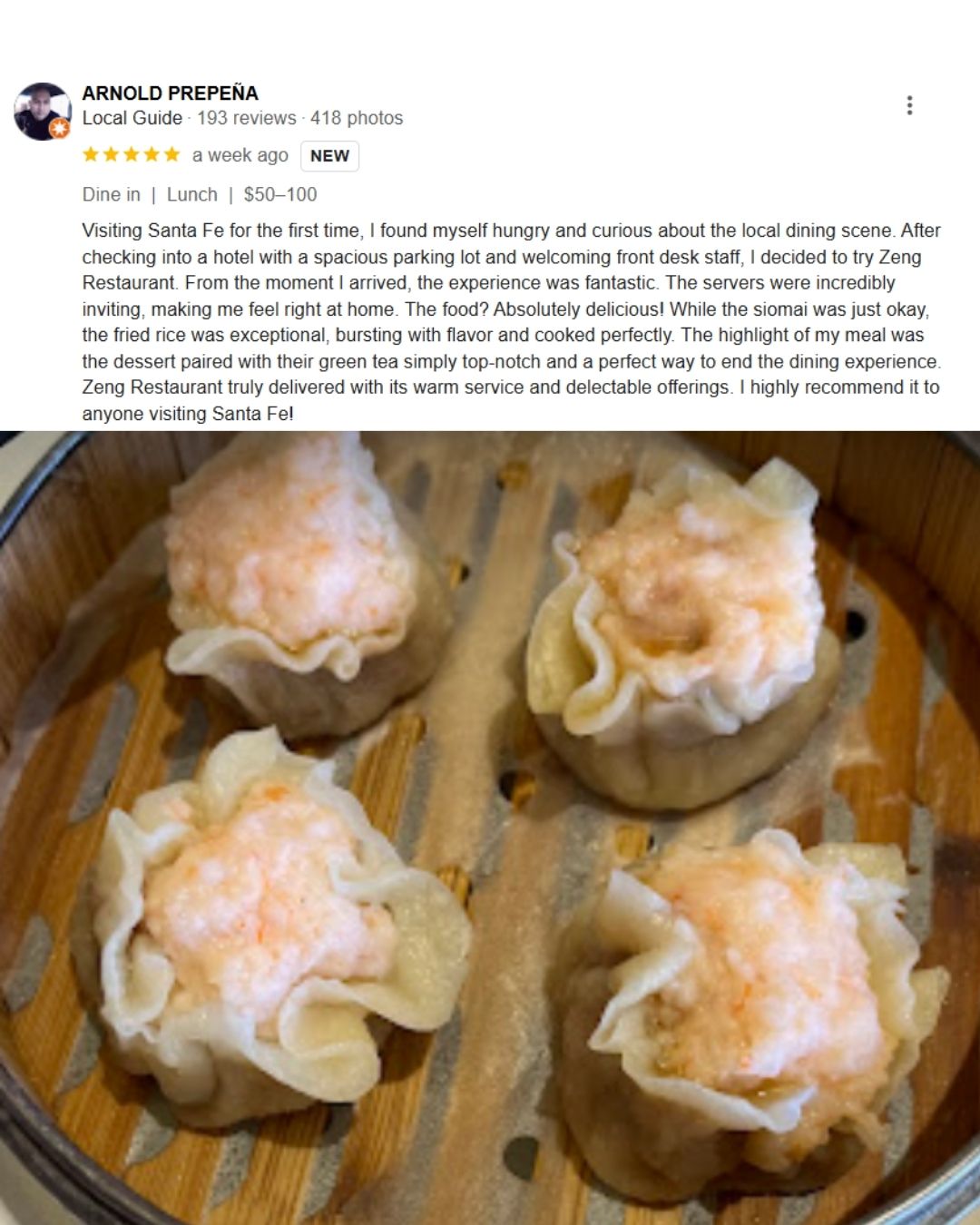
Task: Select the Lunch meal type tag
Action: [x=192, y=194]
